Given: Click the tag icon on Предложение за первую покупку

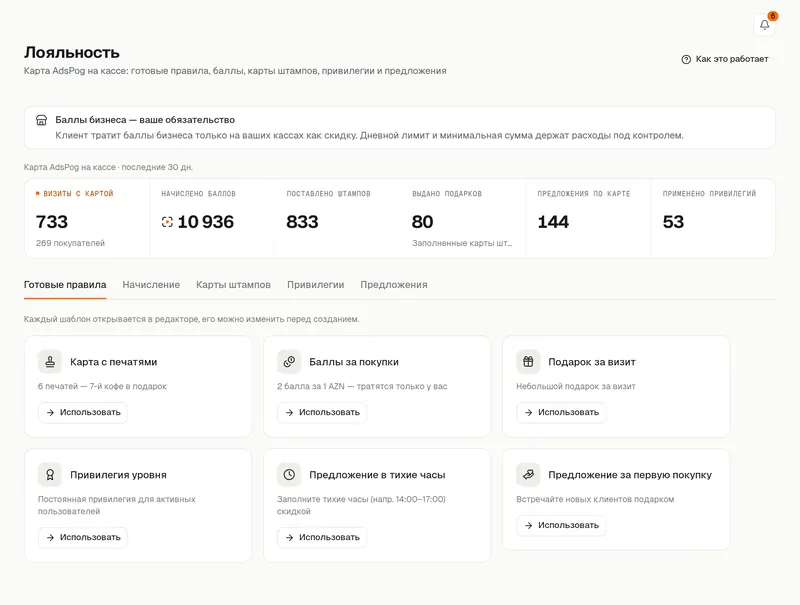Looking at the screenshot, I should (x=528, y=474).
